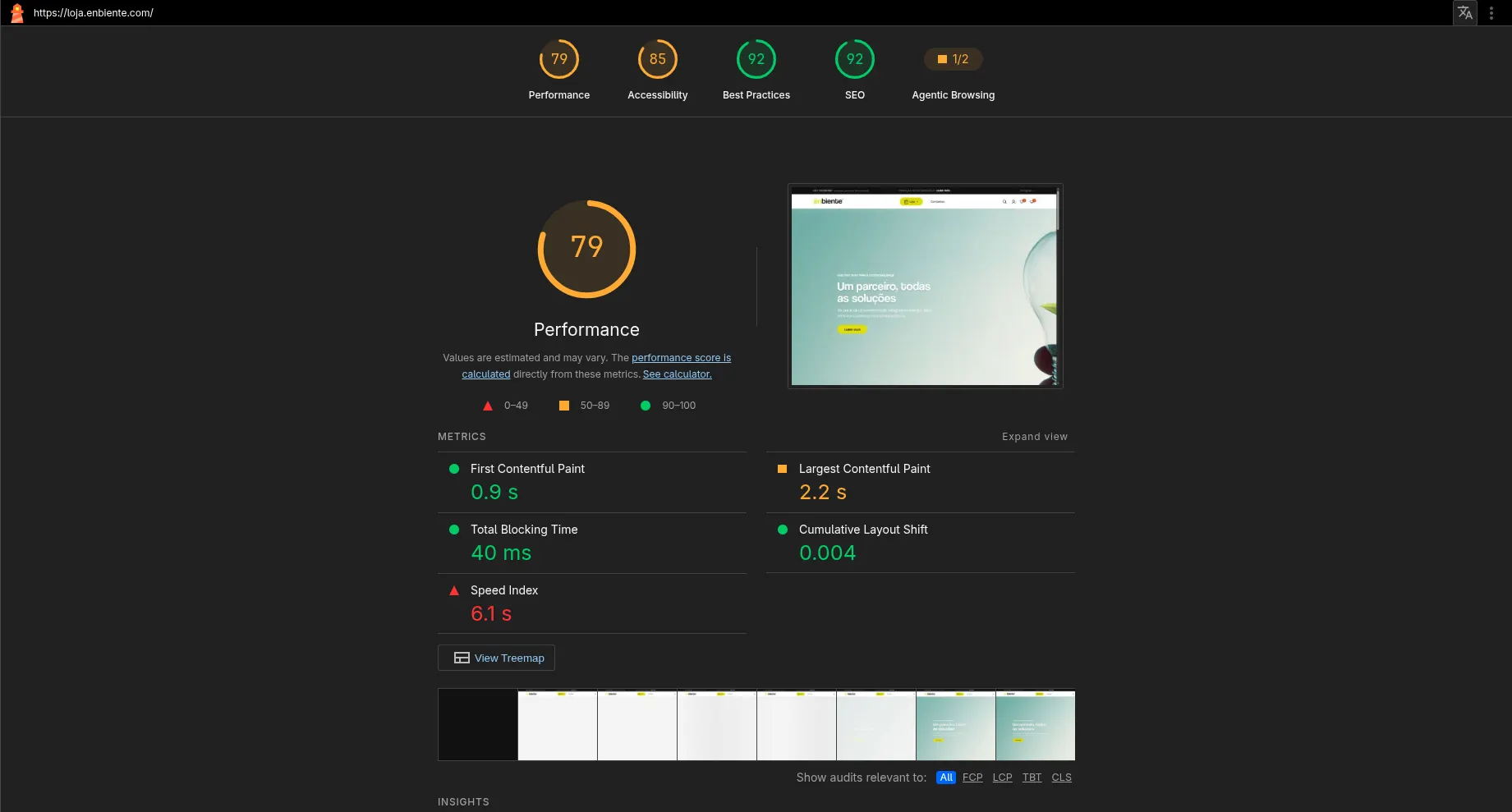The image size is (1512, 812).
Task: Click the first black filmstrip frame
Action: coord(478,725)
